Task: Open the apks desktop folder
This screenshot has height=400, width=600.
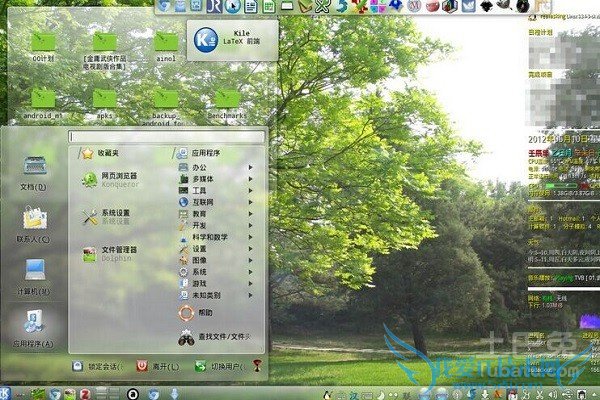Action: coord(104,104)
